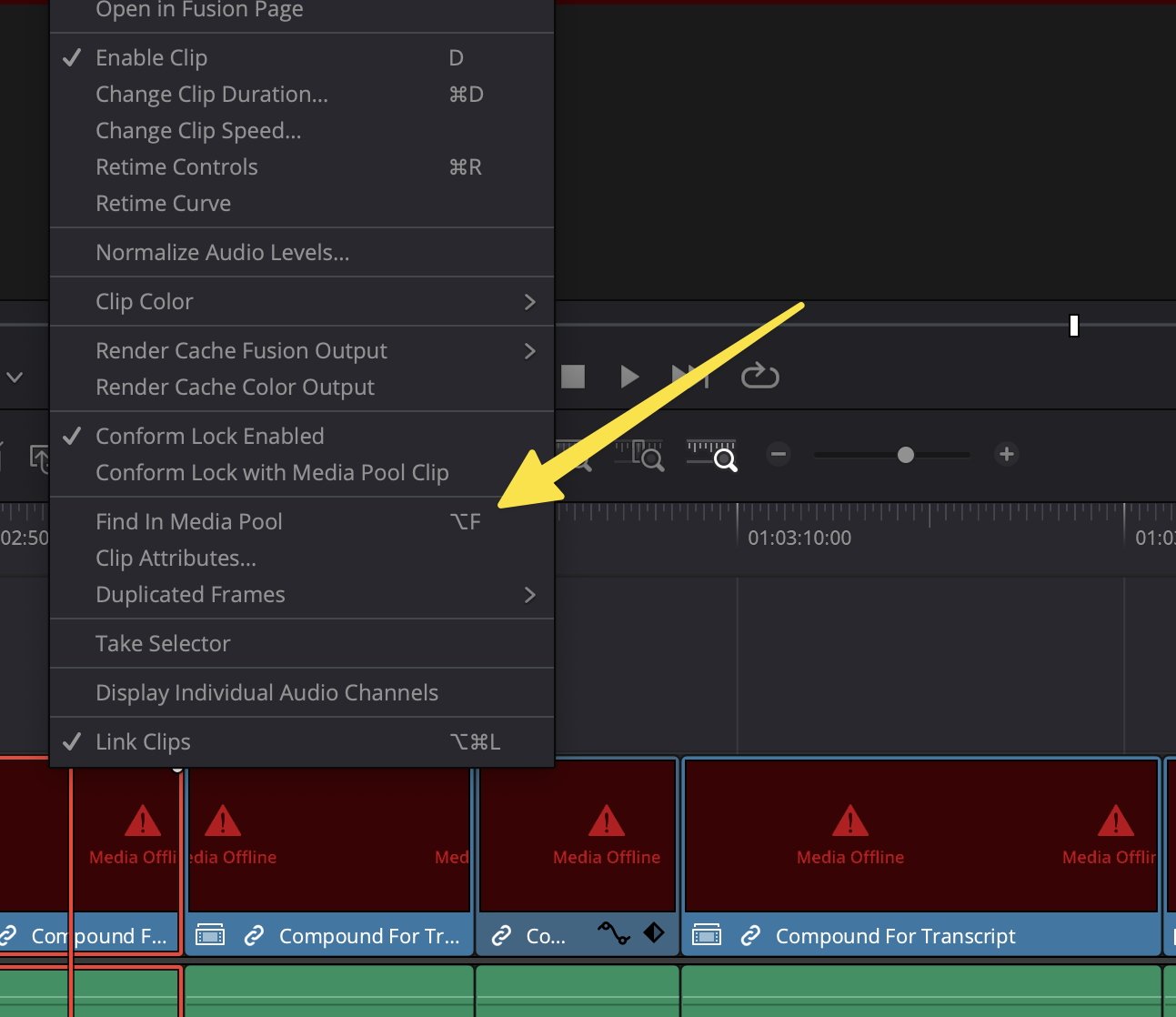Image resolution: width=1176 pixels, height=1017 pixels.
Task: Toggle the Enable Clip checkmark option
Action: 151,58
